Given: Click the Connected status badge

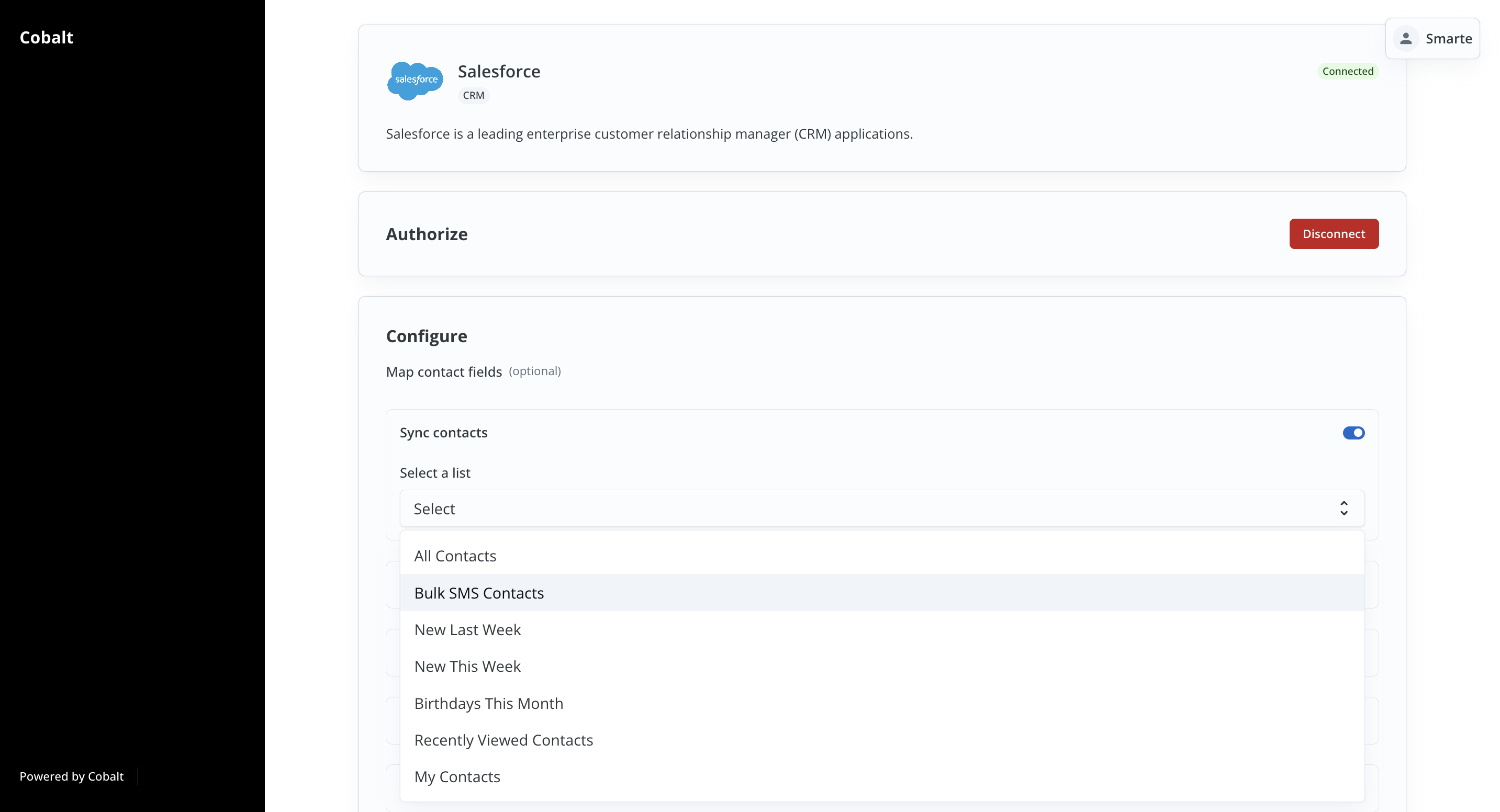Looking at the screenshot, I should (x=1348, y=71).
